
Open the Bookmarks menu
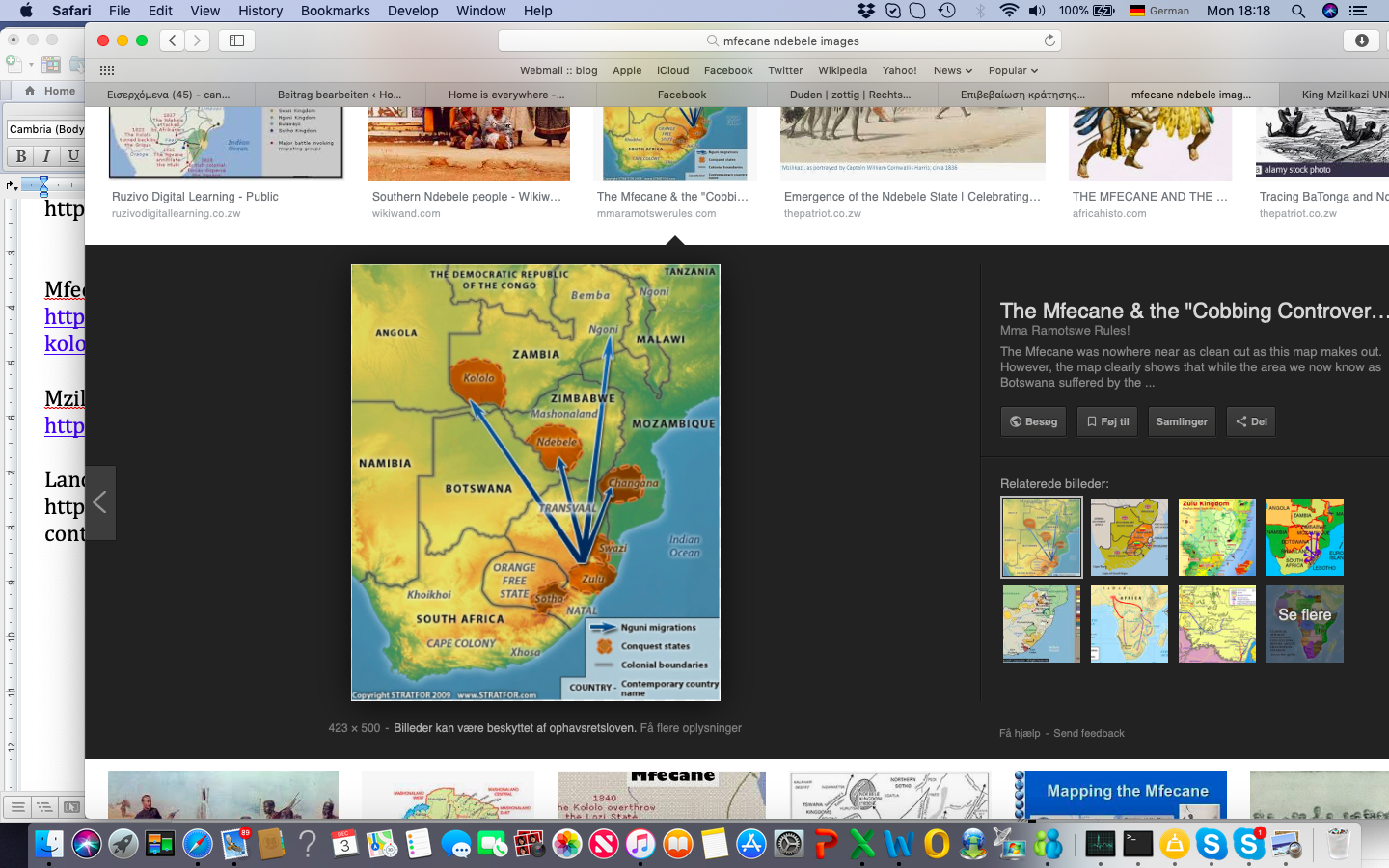[335, 11]
